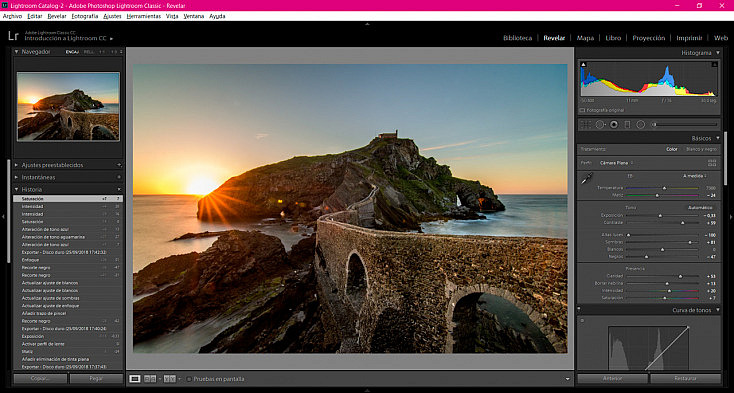Toggle highlight clipping indicator in histogram
The height and width of the screenshot is (393, 734).
point(714,65)
